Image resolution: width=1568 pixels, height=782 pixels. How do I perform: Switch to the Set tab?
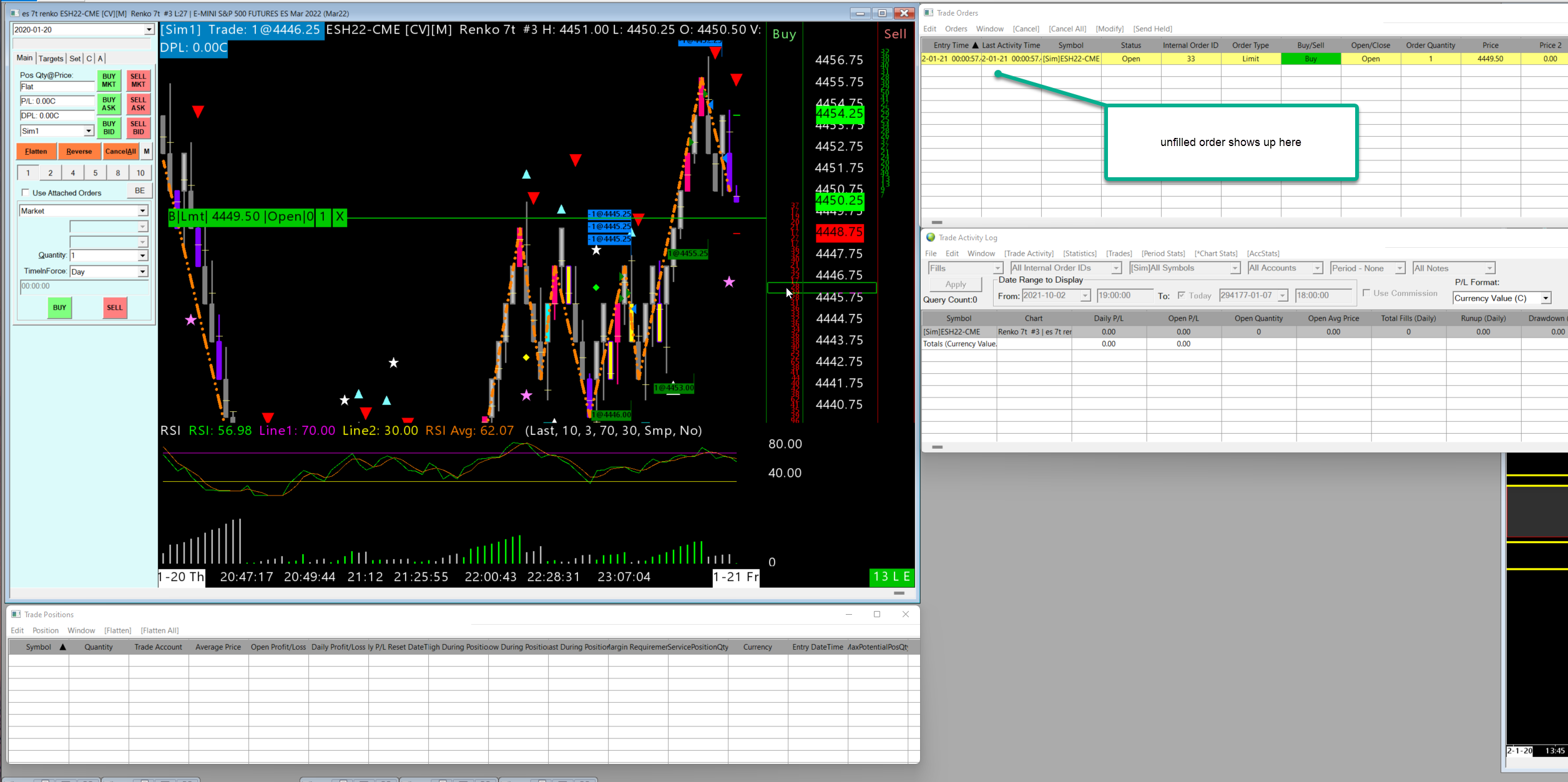(75, 59)
